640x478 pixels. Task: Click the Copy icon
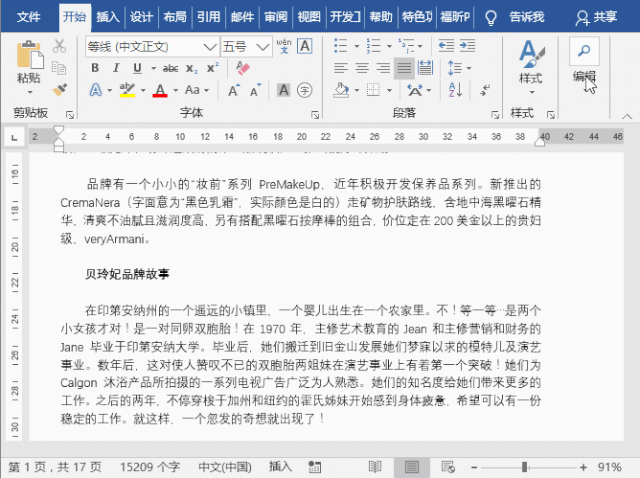(x=59, y=68)
